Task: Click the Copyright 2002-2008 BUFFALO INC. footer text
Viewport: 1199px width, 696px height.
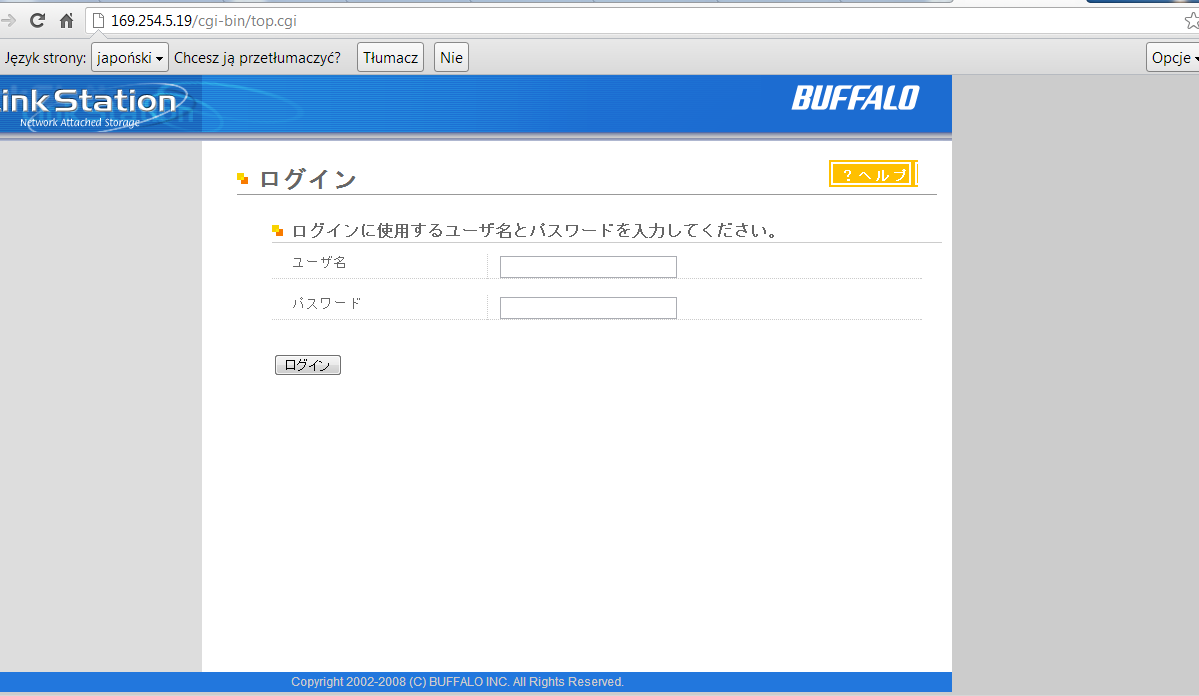Action: point(457,681)
